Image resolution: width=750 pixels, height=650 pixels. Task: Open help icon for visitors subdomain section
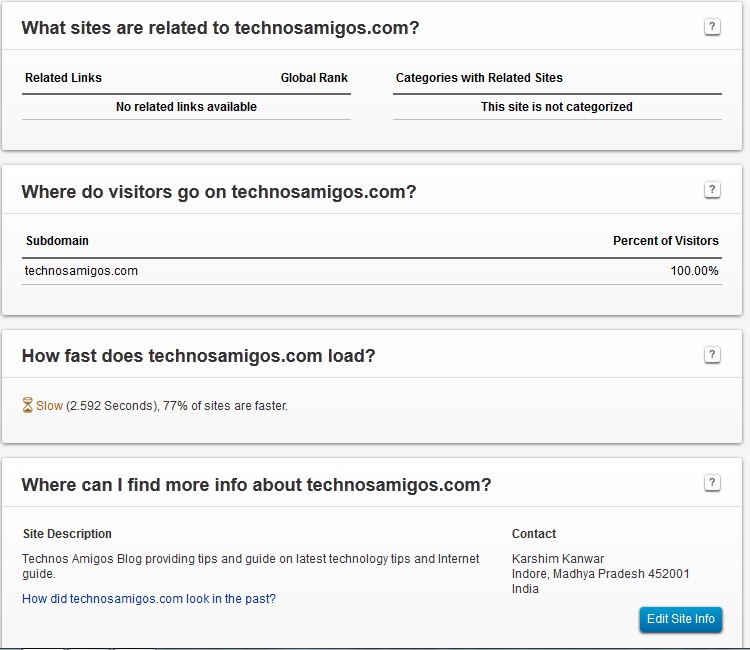[712, 190]
